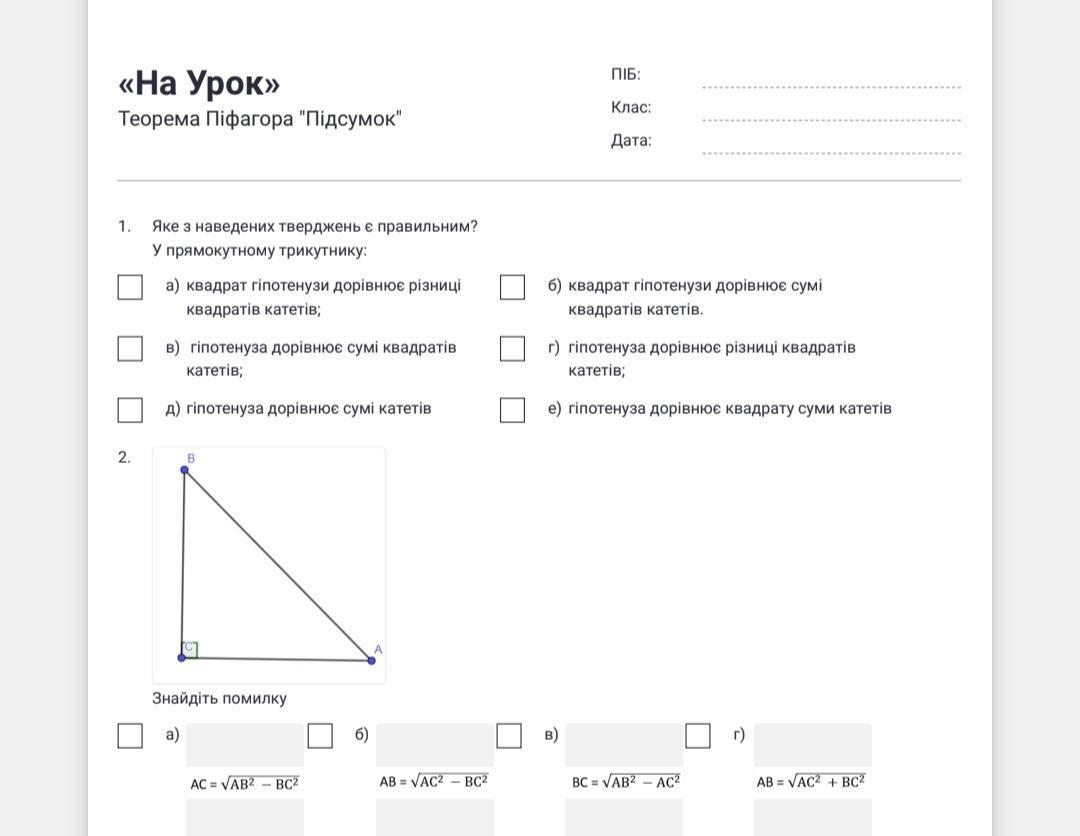Tick checkbox г) гіпотенуза дорівнює різниці квадратів

(x=512, y=348)
